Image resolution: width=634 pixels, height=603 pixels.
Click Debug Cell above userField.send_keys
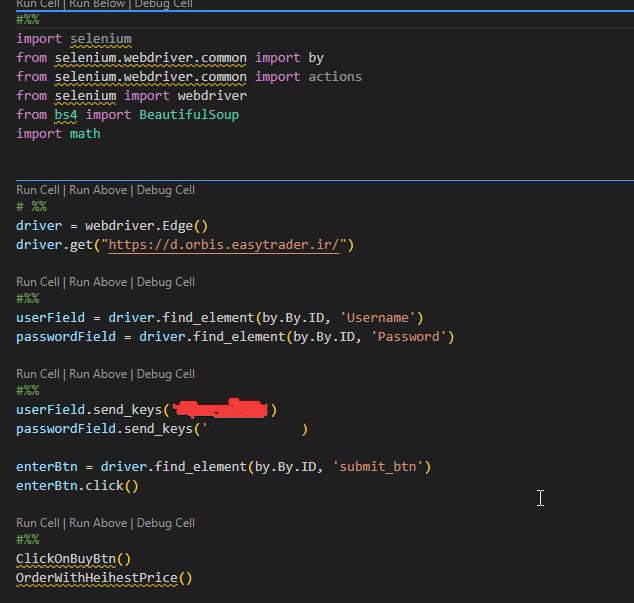[166, 374]
